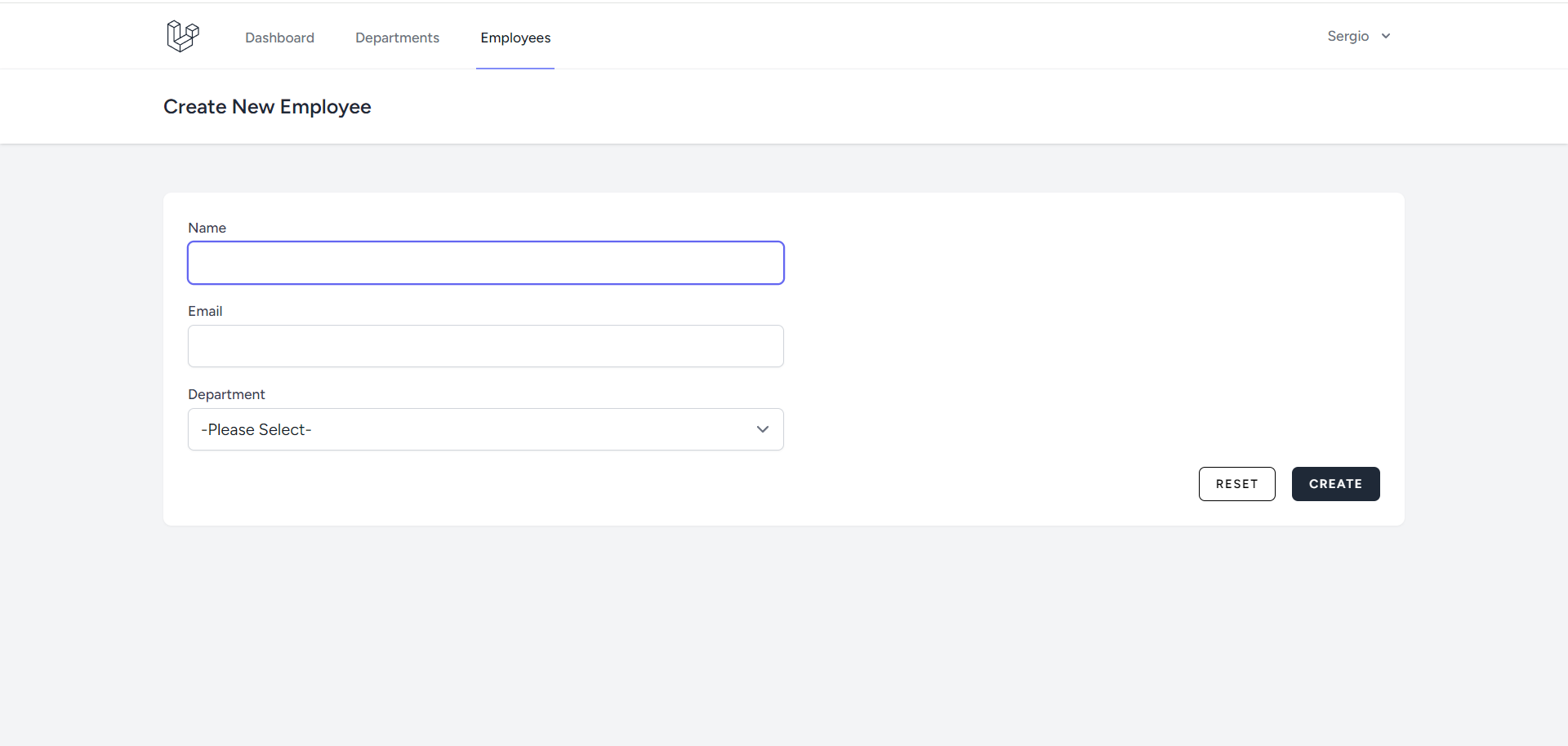Click the chevron next to Sergio

[x=1386, y=36]
